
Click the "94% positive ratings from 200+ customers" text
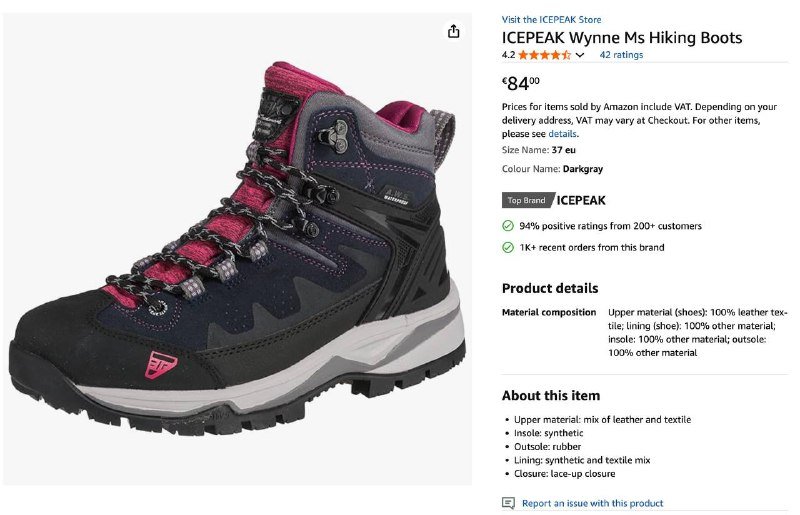point(610,226)
